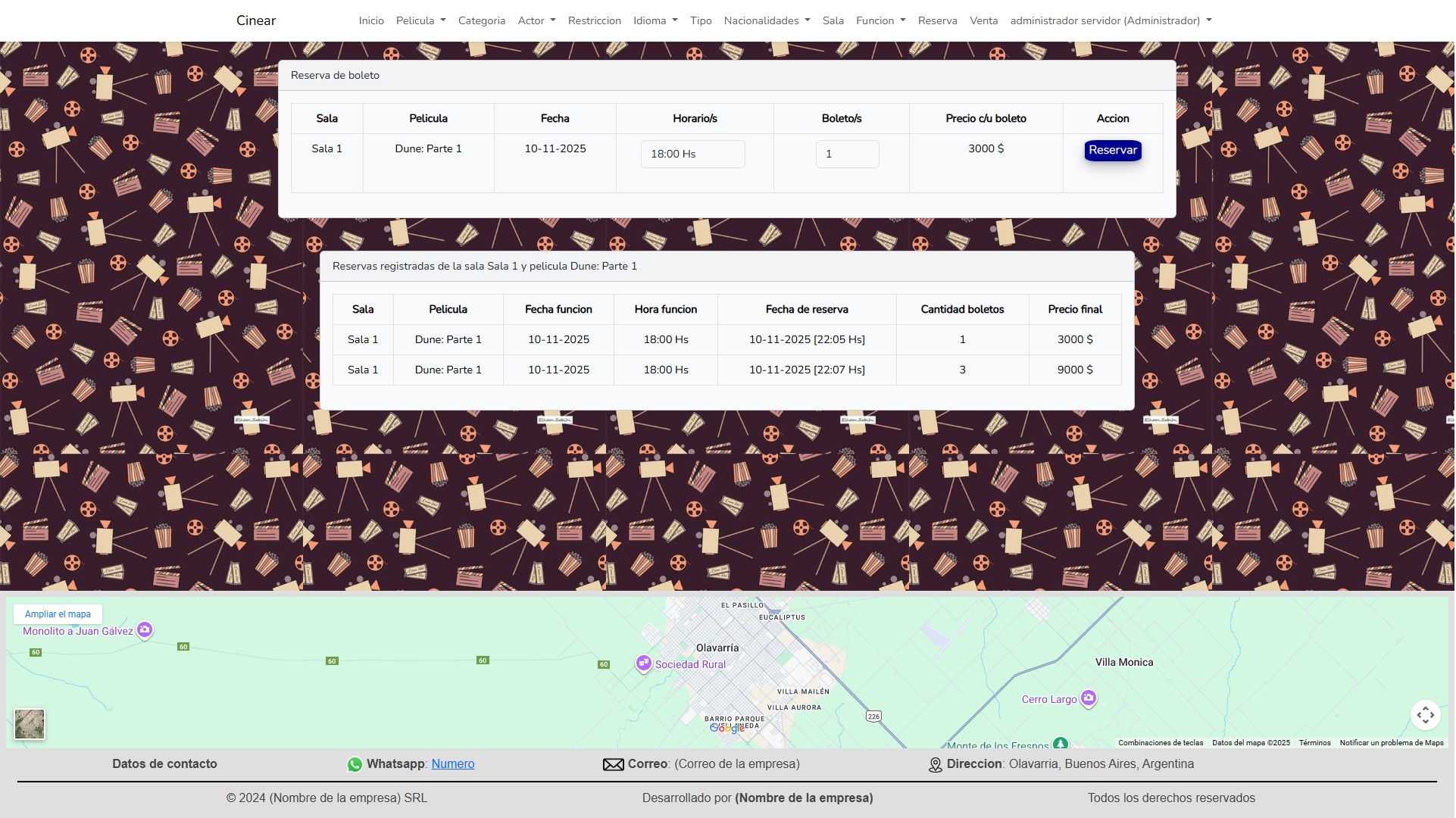Click the Cinear brand logo
Viewport: 1456px width, 818px height.
(256, 20)
